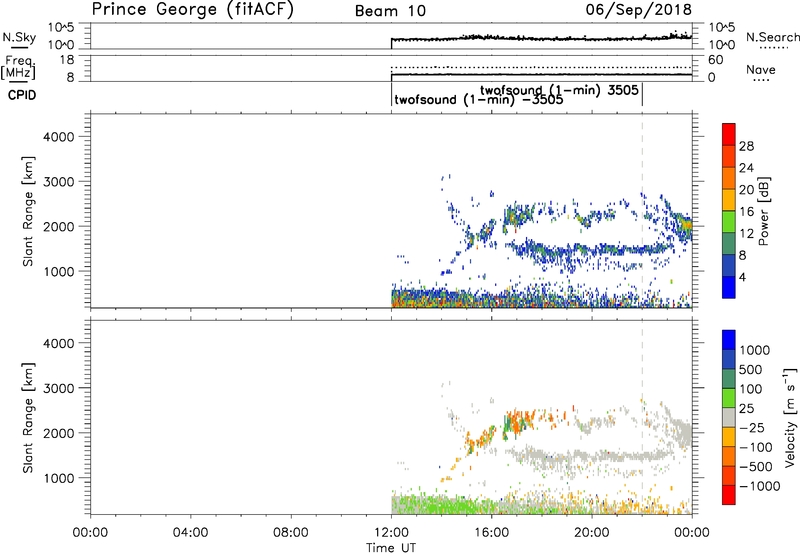The image size is (800, 554).
Task: Pick the light green 25-100 Velocity segment
Action: click(x=729, y=398)
